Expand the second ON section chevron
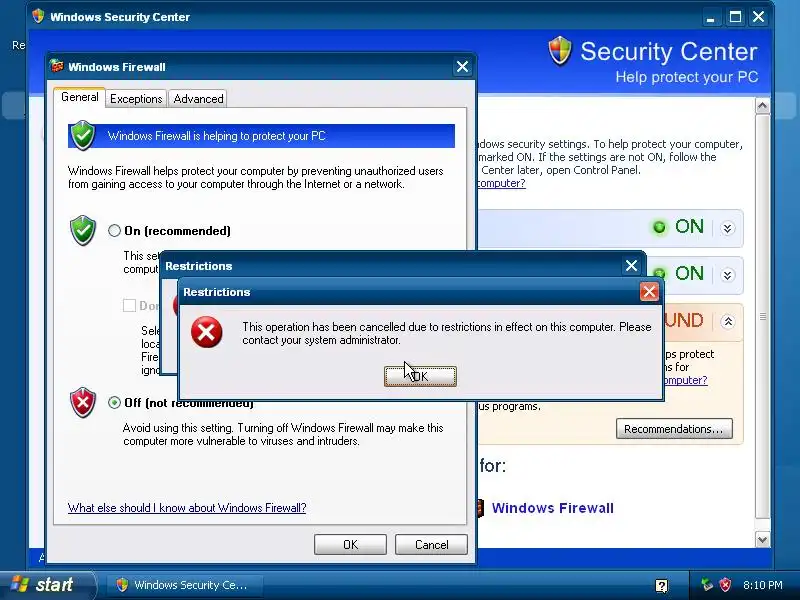The width and height of the screenshot is (800, 600). tap(728, 275)
